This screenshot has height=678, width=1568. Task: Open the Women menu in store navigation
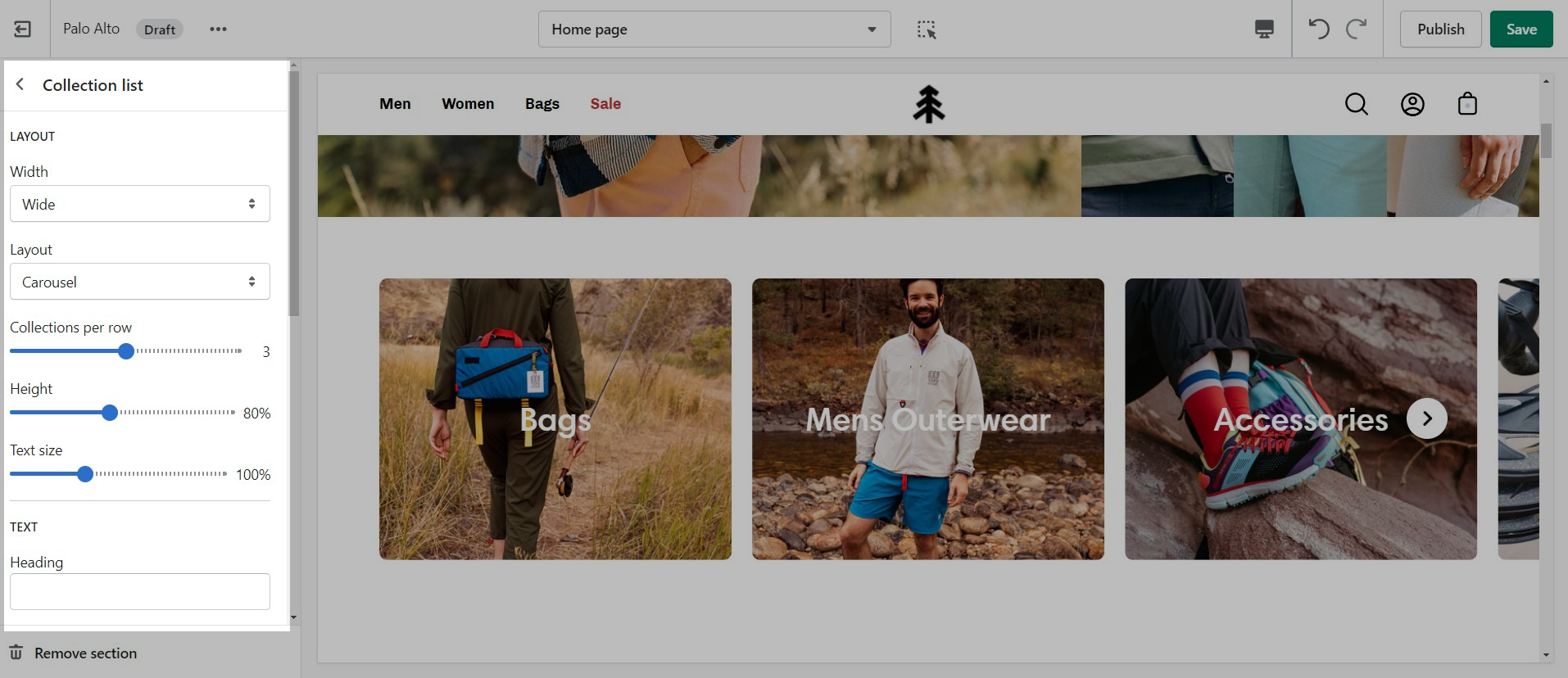tap(468, 104)
